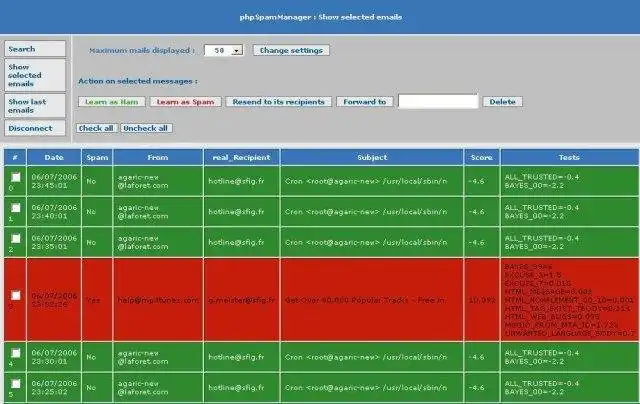Click the Uncheck all button
The height and width of the screenshot is (404, 640).
tap(146, 128)
